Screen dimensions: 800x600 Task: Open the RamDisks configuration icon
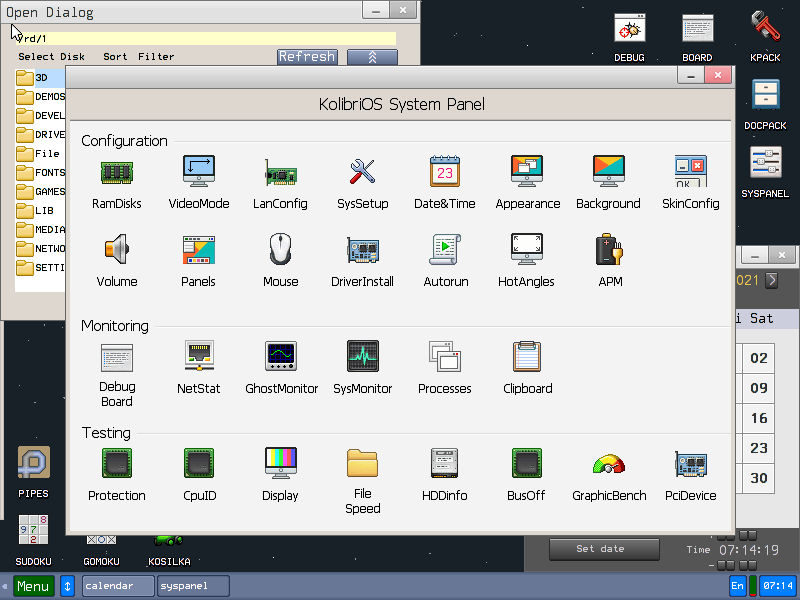pyautogui.click(x=117, y=172)
